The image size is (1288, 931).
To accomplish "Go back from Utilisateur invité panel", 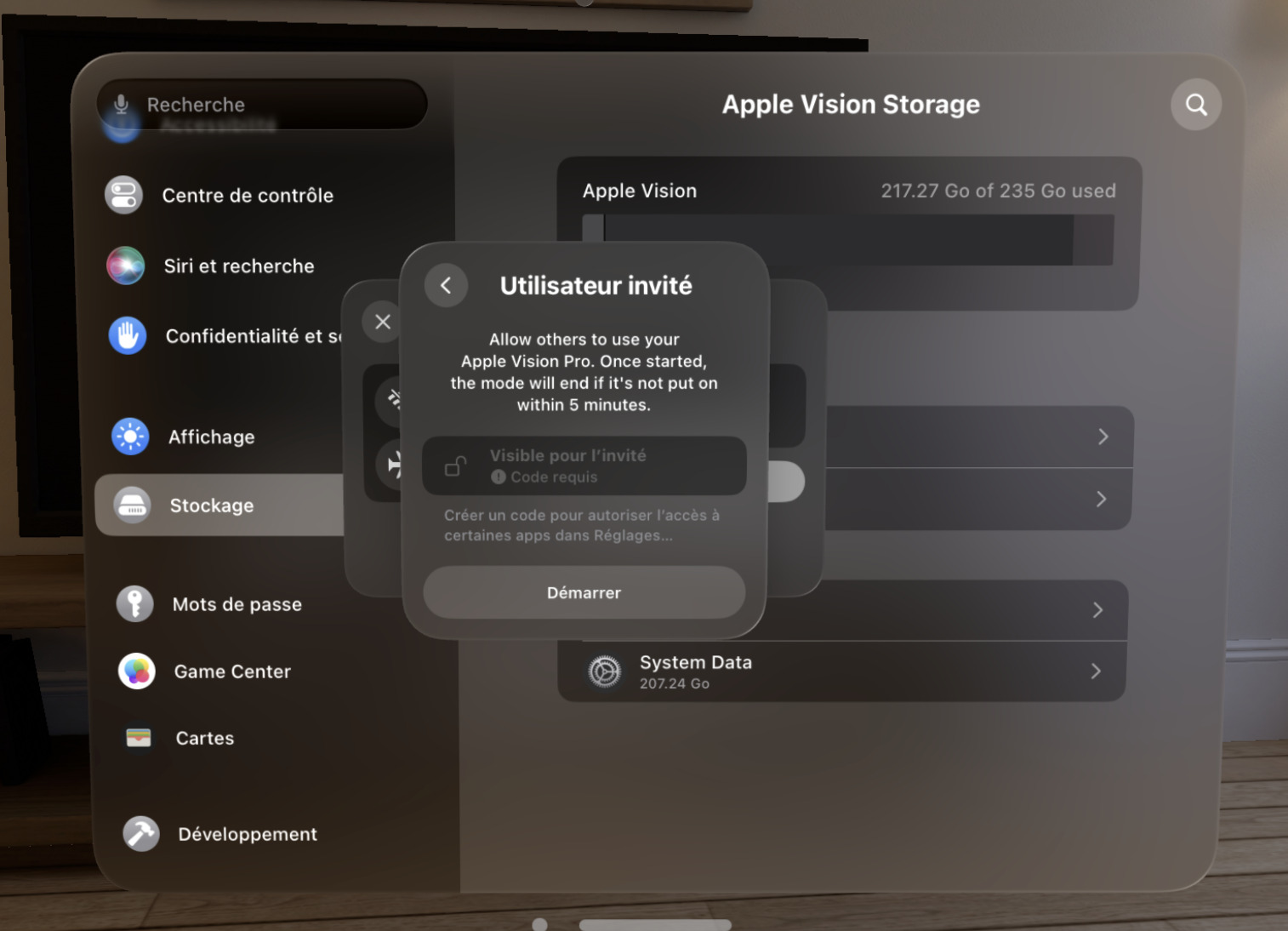I will [x=446, y=285].
